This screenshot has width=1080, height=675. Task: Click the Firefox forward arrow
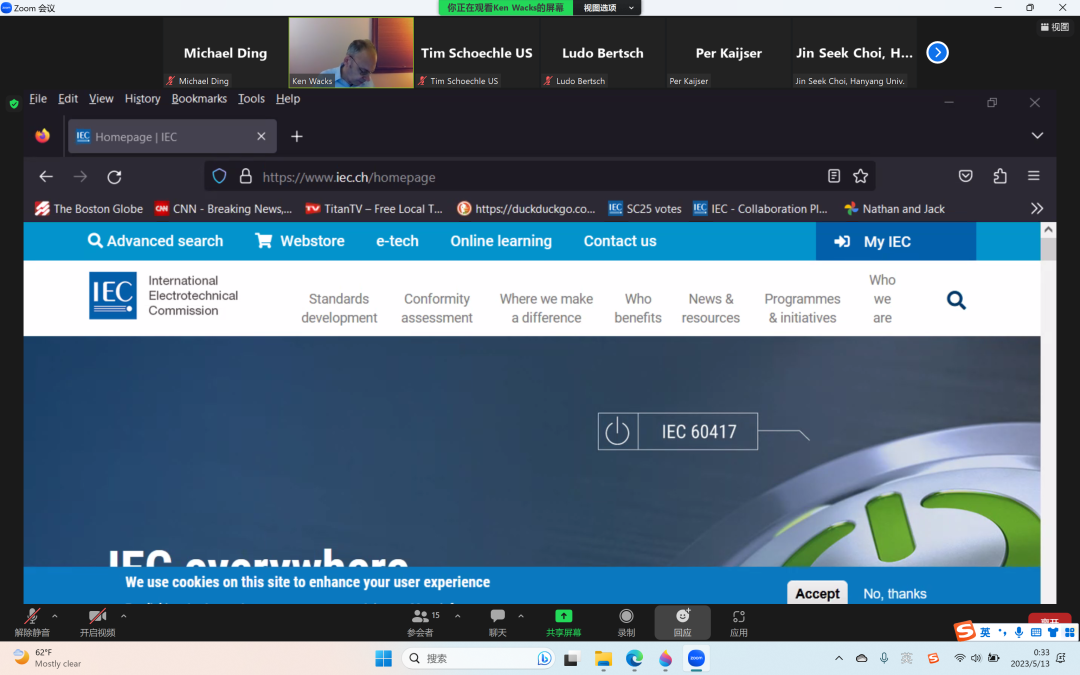tap(81, 177)
